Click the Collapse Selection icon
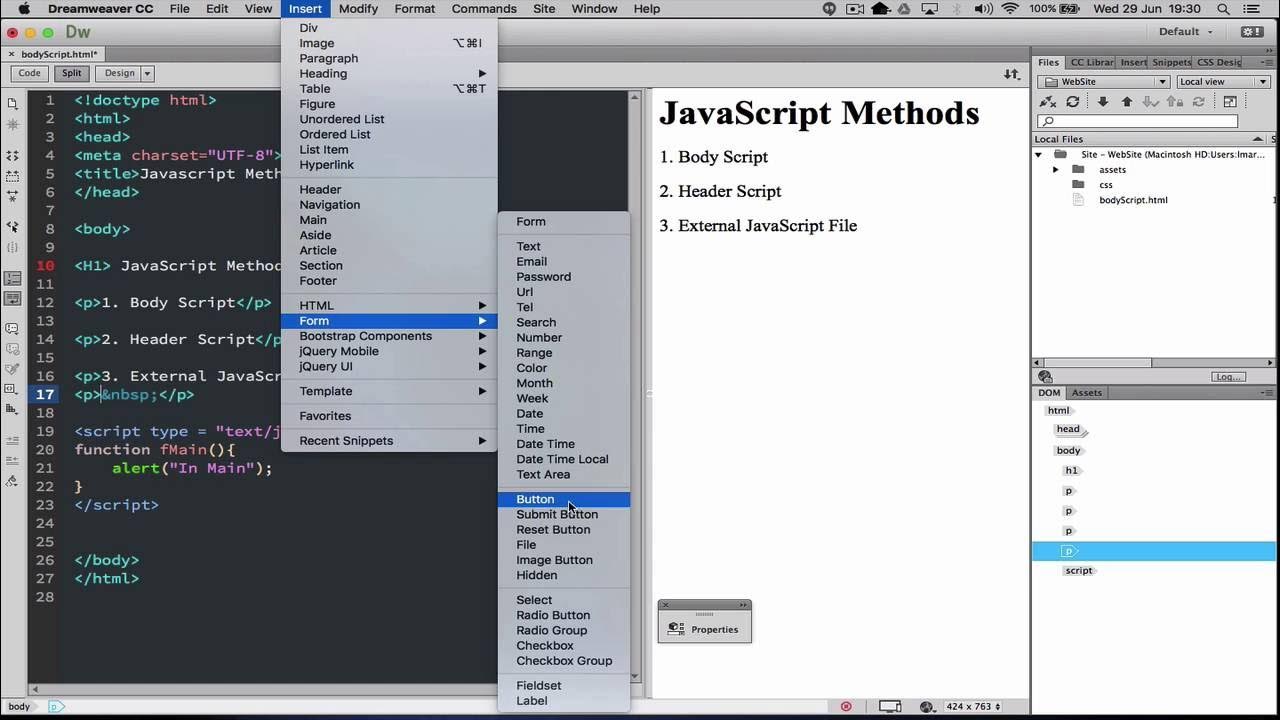1280x720 pixels. (x=12, y=175)
